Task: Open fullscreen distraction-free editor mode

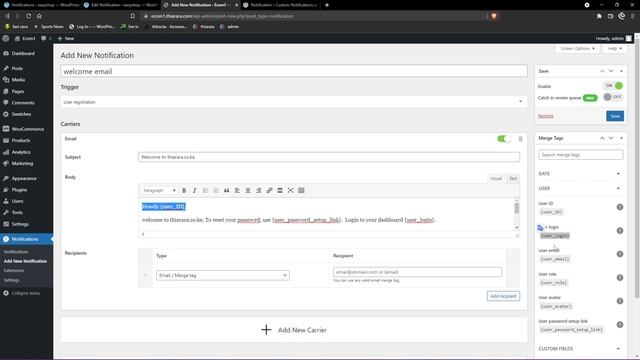Action: [291, 191]
